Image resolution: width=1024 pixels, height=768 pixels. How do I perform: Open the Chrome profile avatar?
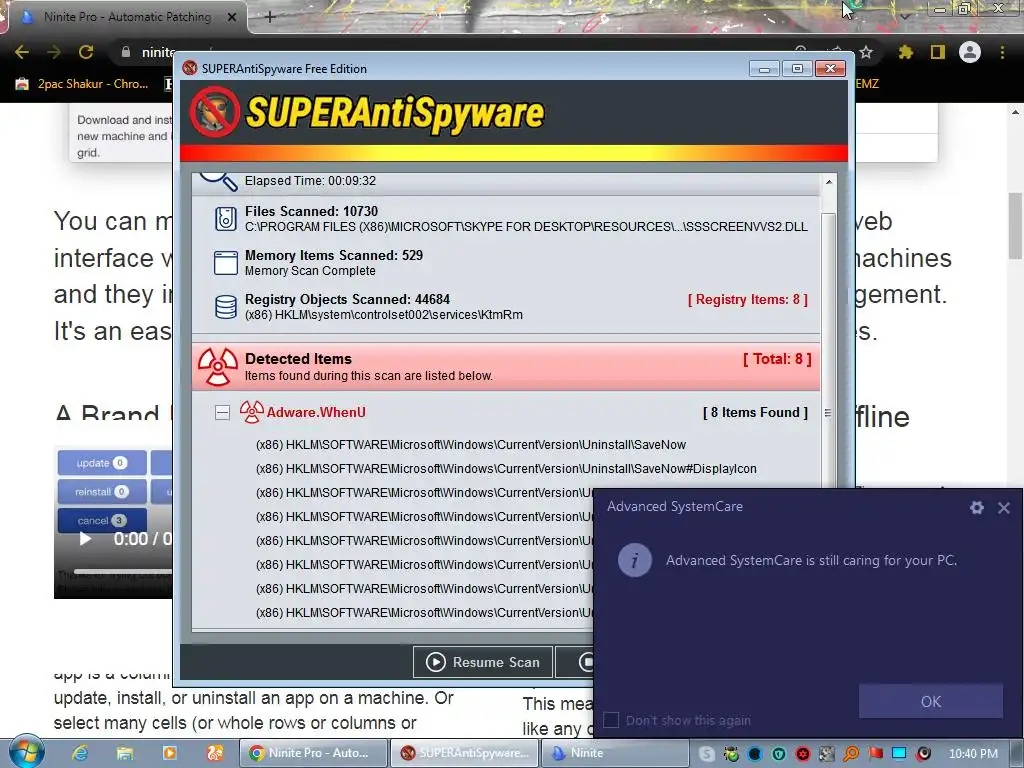(970, 52)
